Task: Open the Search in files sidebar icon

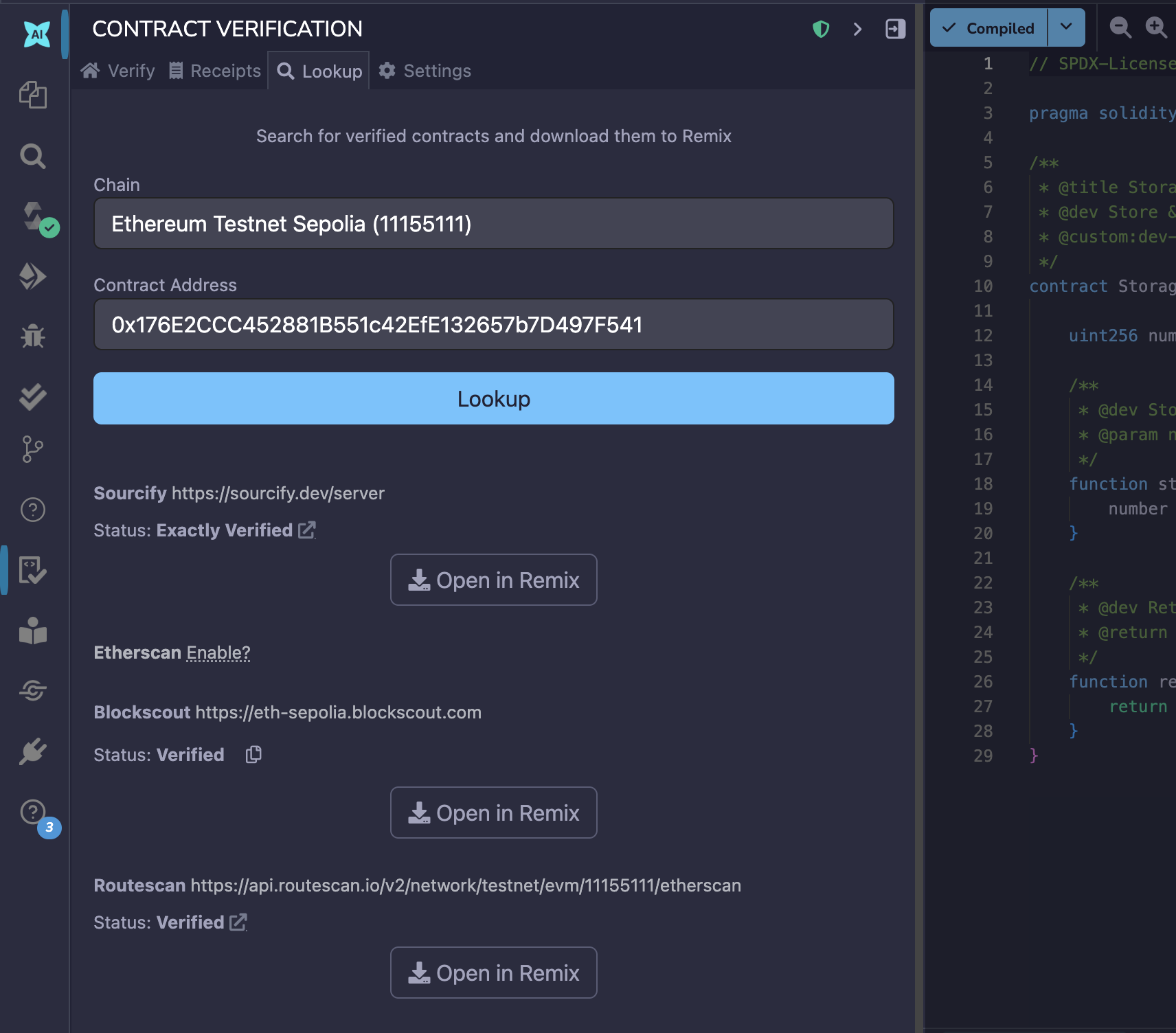Action: coord(32,156)
